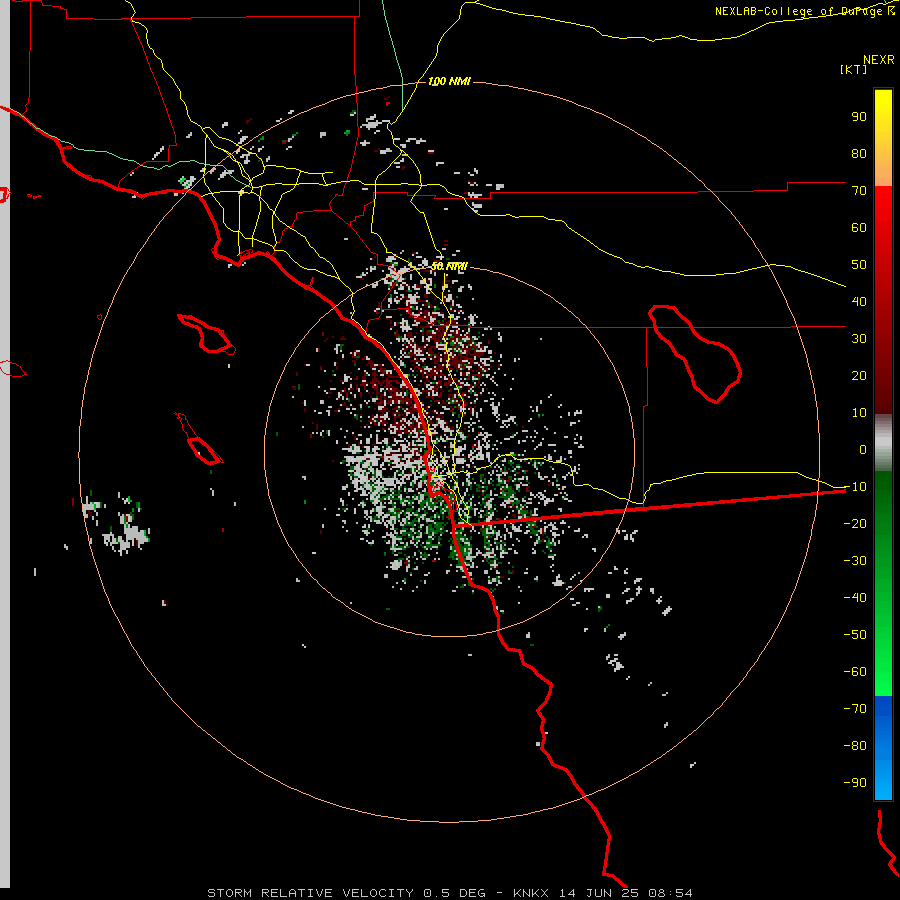Image resolution: width=900 pixels, height=900 pixels.
Task: Click the 40 value on velocity scale
Action: 859,302
